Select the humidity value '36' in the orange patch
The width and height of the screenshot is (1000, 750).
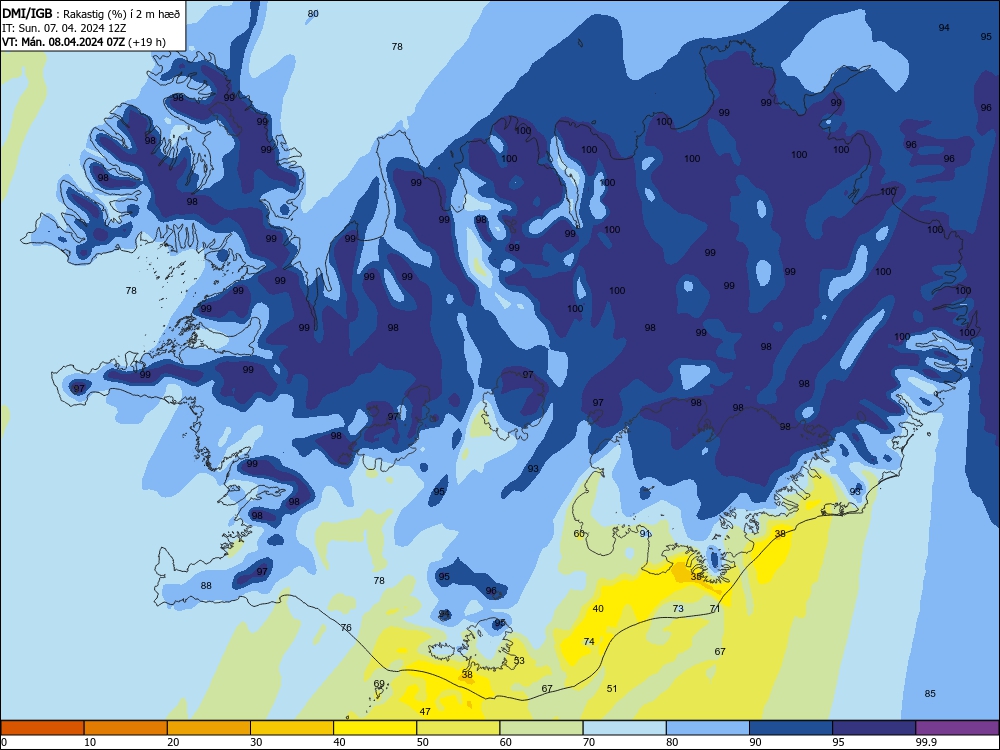[696, 576]
